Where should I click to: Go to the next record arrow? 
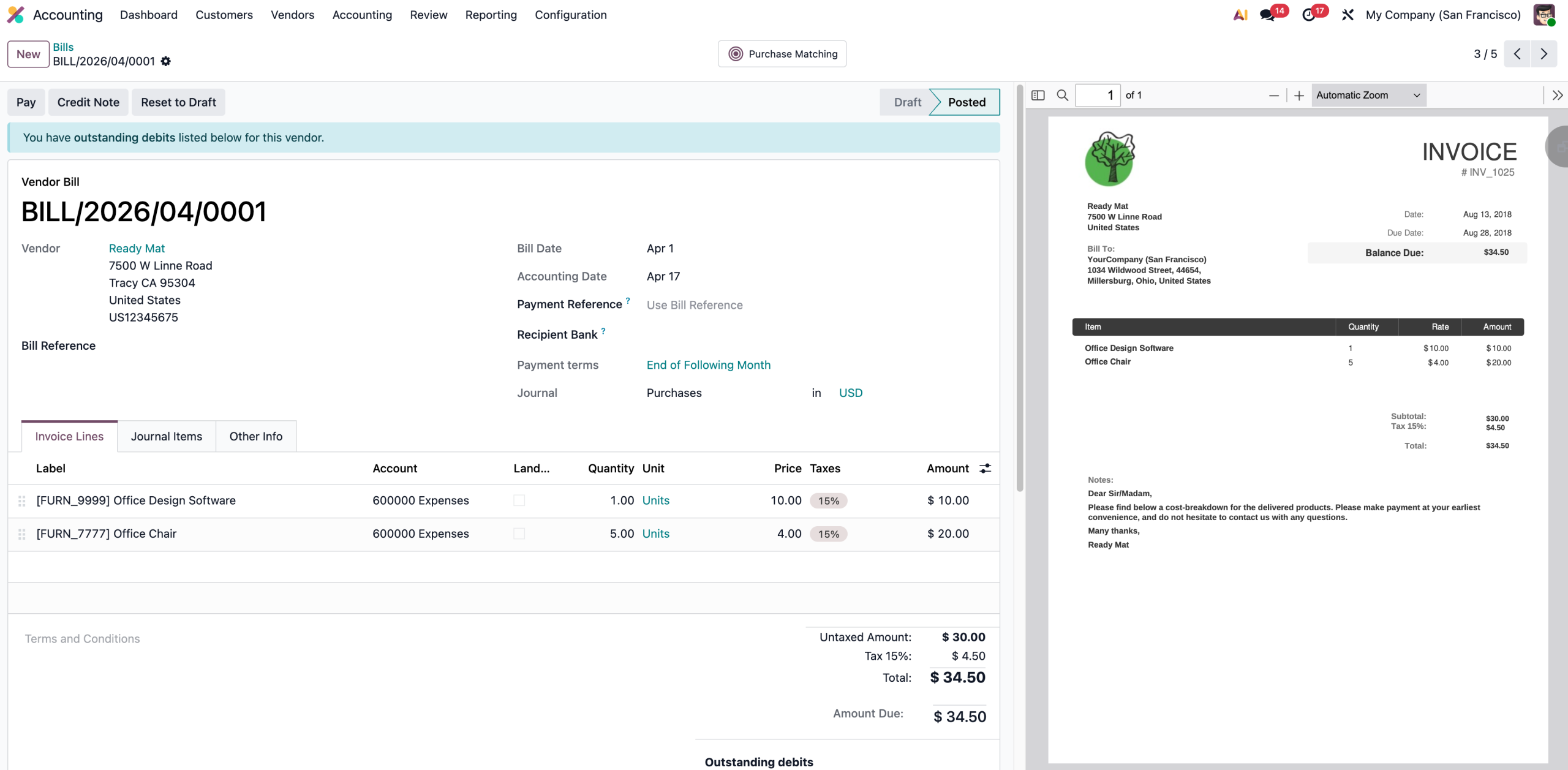pyautogui.click(x=1544, y=54)
